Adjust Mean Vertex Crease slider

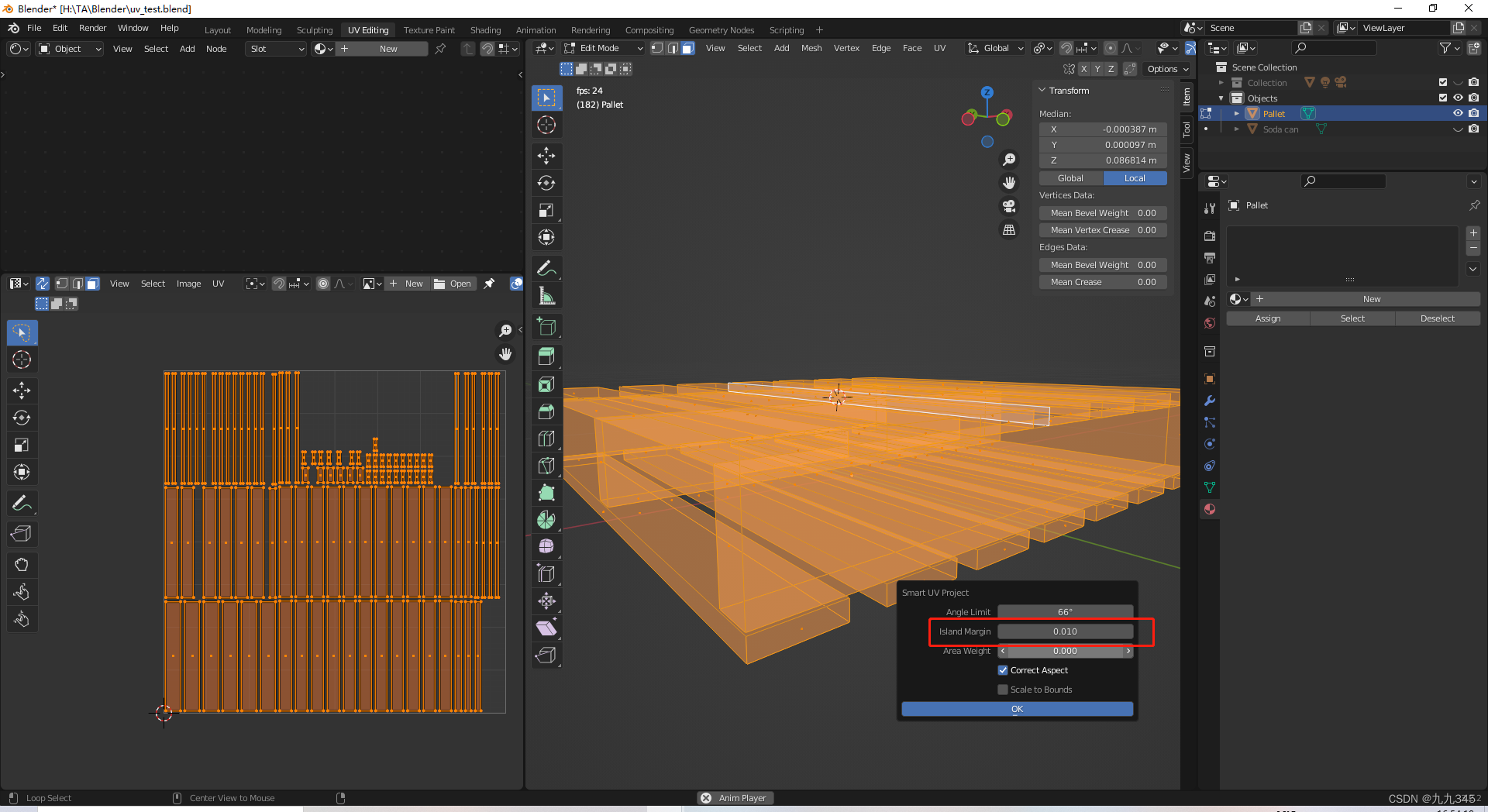coord(1103,230)
